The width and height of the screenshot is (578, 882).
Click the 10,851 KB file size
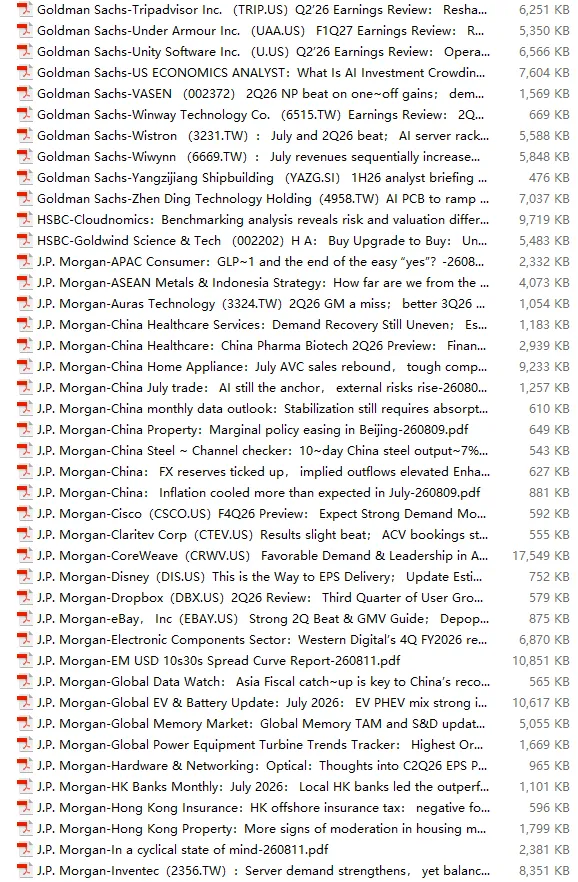pyautogui.click(x=541, y=660)
